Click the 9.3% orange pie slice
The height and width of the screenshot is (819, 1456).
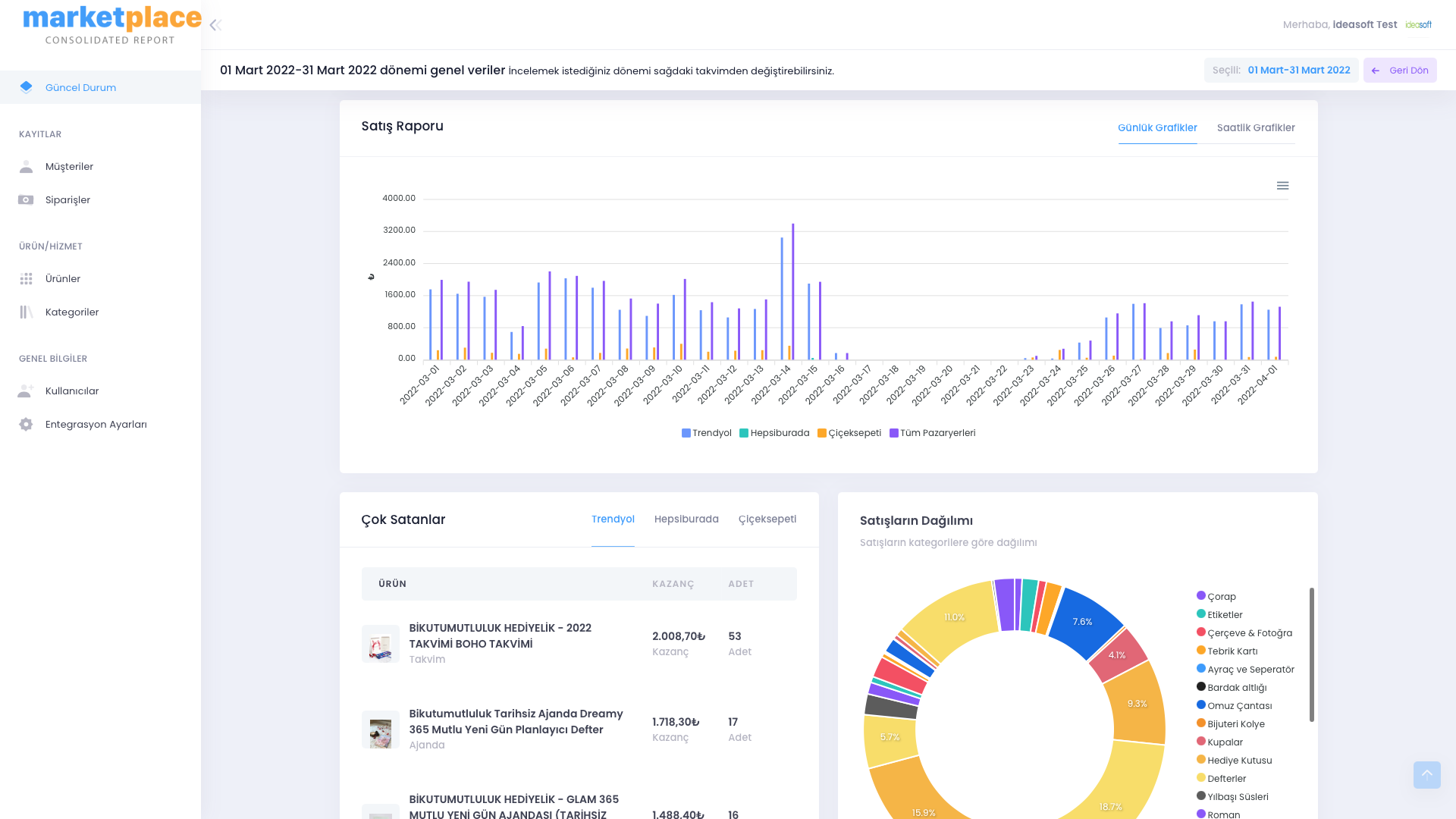(x=1137, y=703)
